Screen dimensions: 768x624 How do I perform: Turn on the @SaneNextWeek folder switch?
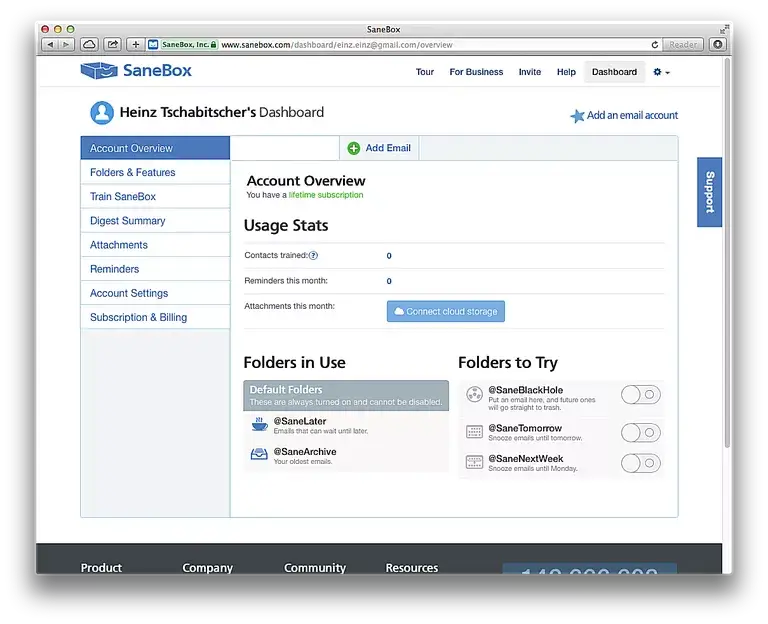pyautogui.click(x=641, y=463)
